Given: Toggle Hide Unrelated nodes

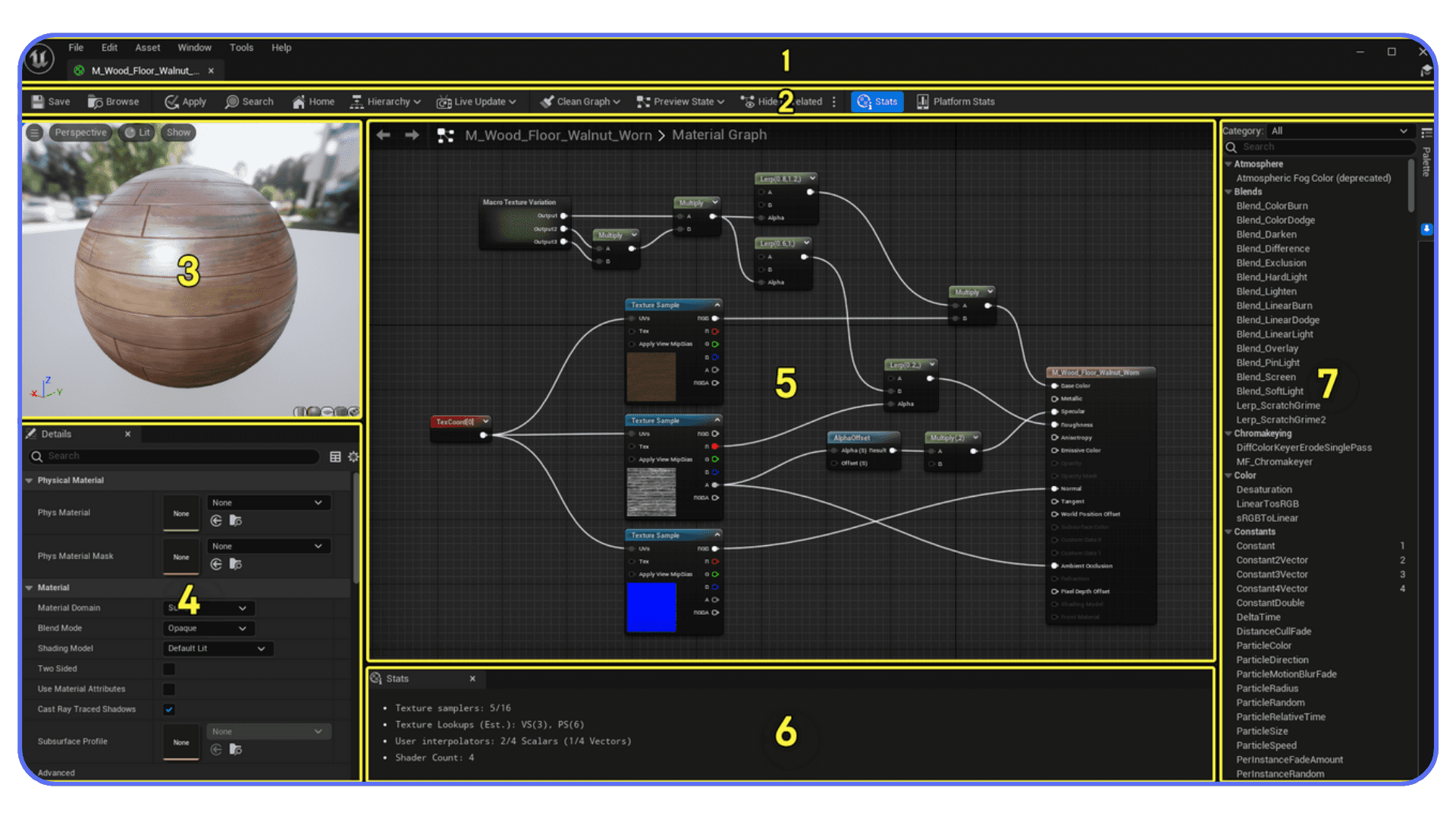Looking at the screenshot, I should (x=781, y=102).
